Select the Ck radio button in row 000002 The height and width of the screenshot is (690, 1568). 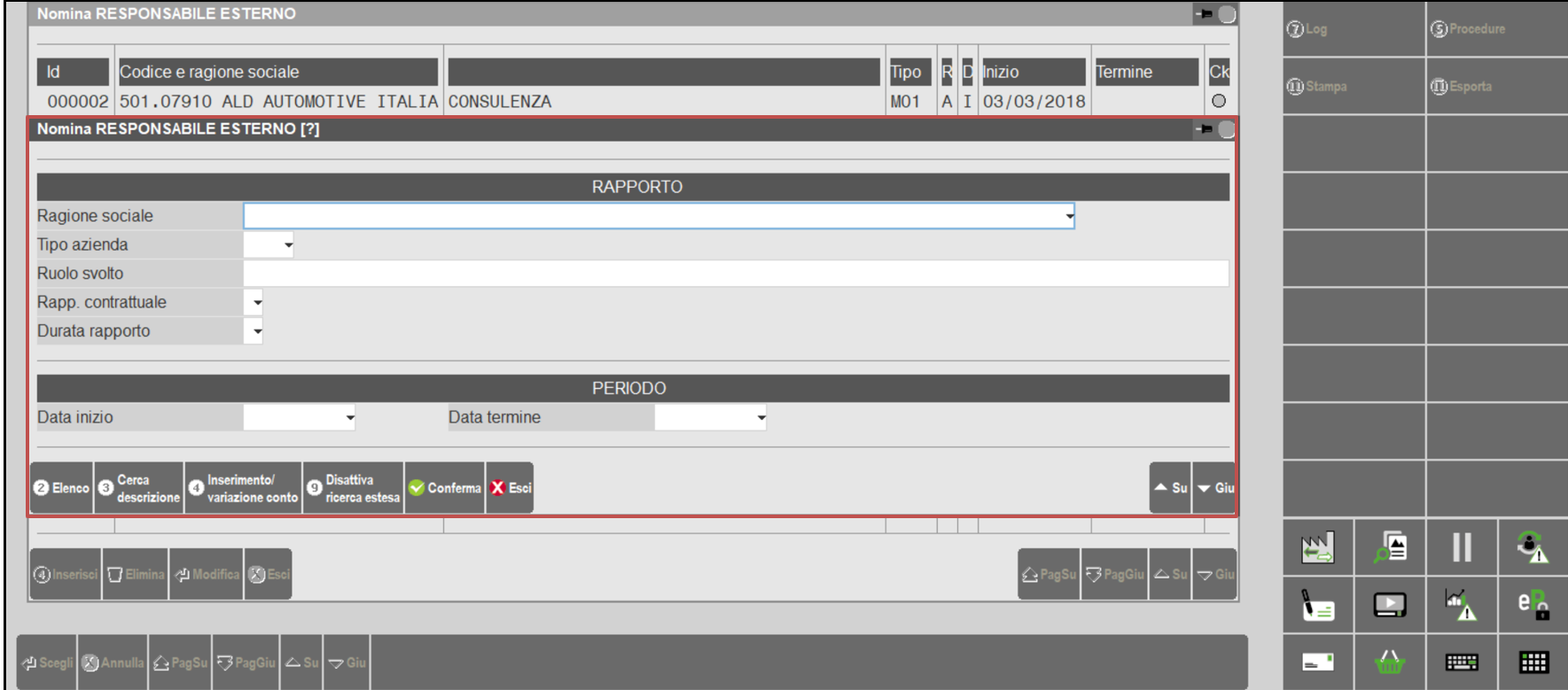click(1219, 101)
